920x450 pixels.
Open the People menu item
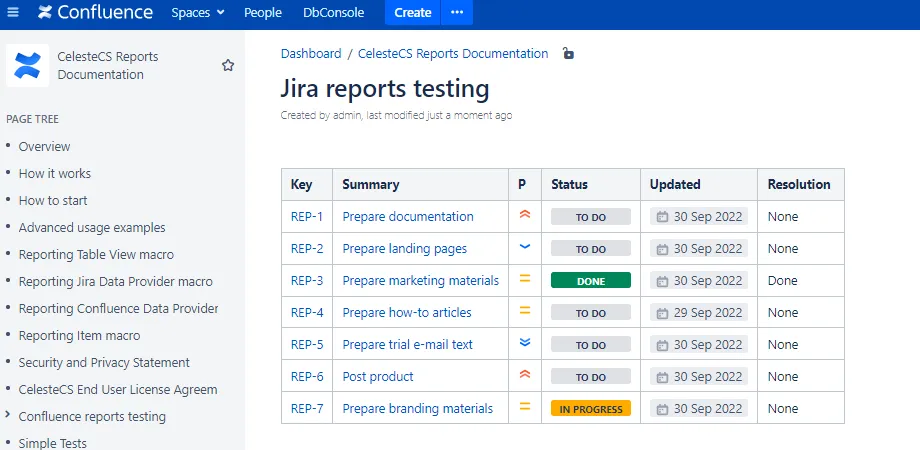(x=263, y=12)
